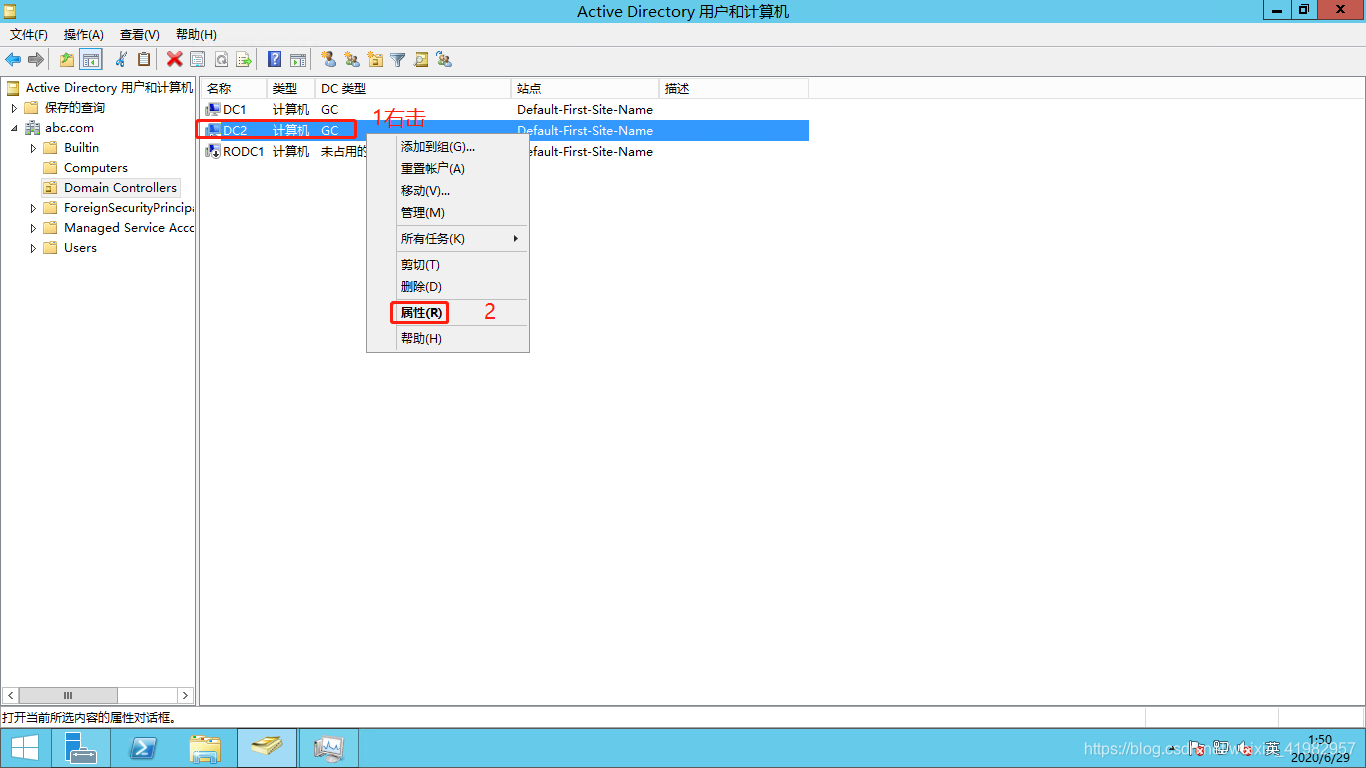Sort by the 描述 column header
The width and height of the screenshot is (1366, 768).
click(x=734, y=89)
